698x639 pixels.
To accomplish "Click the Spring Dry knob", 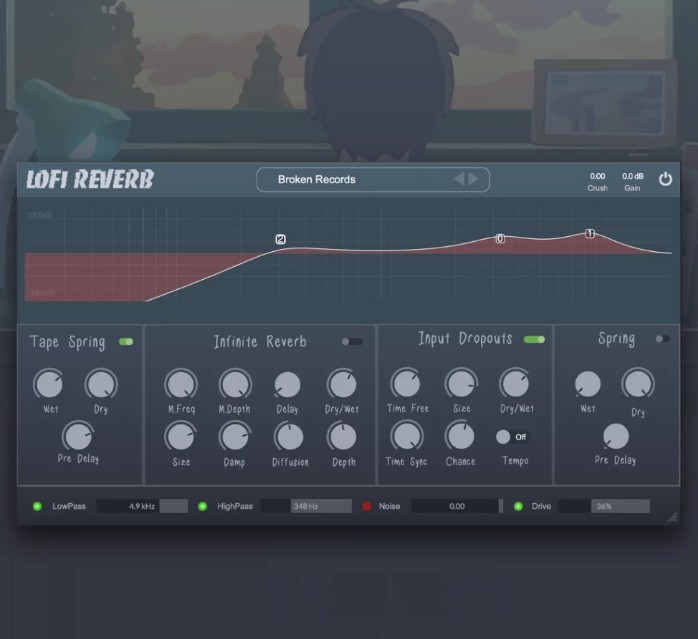I will click(638, 383).
